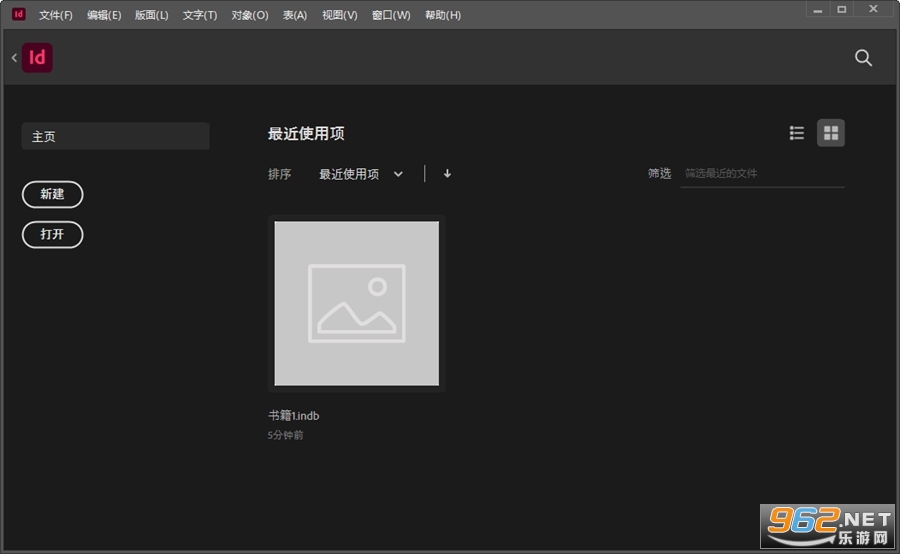The height and width of the screenshot is (554, 900).
Task: Open the 对象(O) menu
Action: (250, 15)
